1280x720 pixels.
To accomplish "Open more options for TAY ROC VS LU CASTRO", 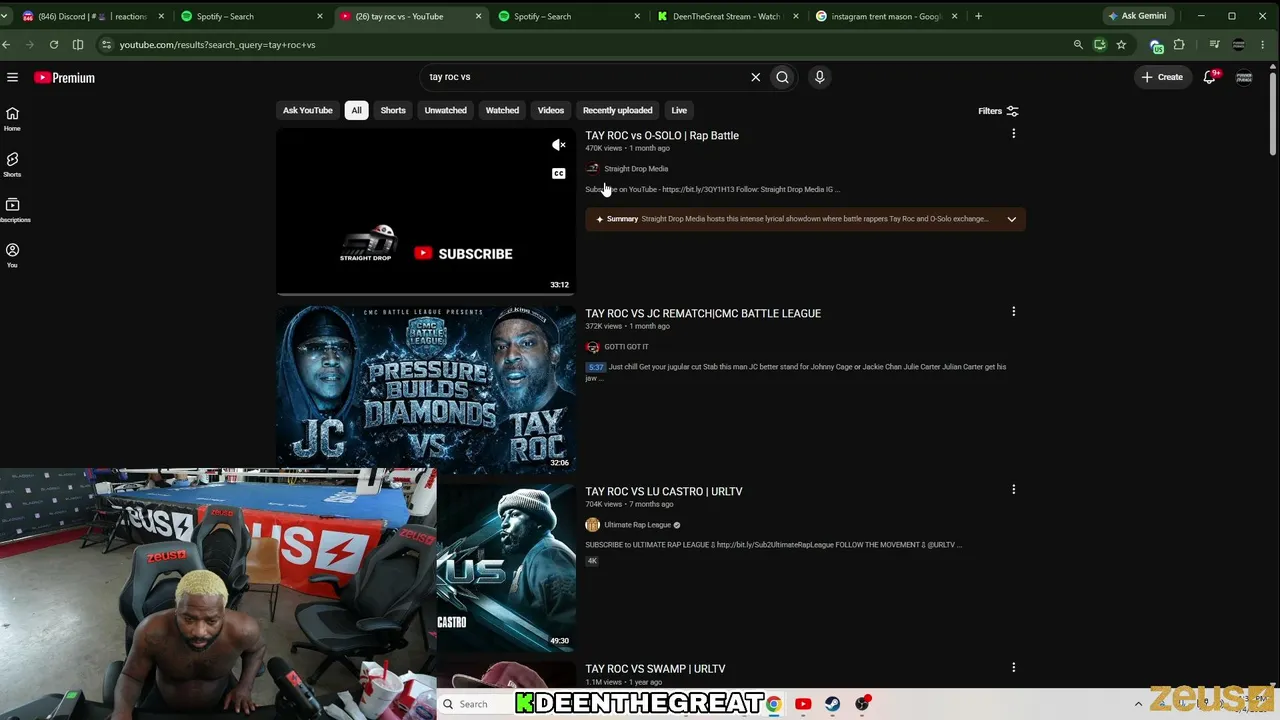I will 1013,490.
